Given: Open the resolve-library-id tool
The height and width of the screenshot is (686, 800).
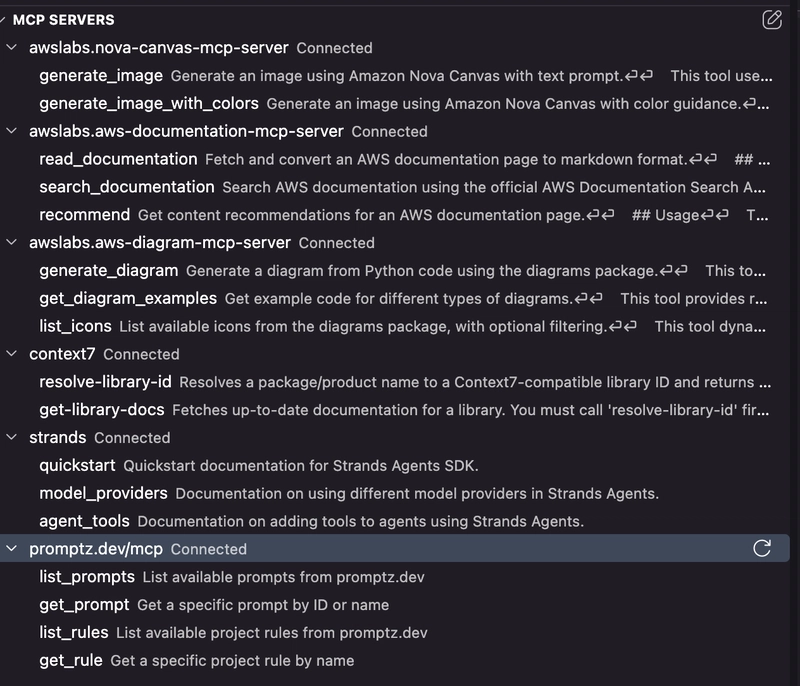Looking at the screenshot, I should [105, 382].
